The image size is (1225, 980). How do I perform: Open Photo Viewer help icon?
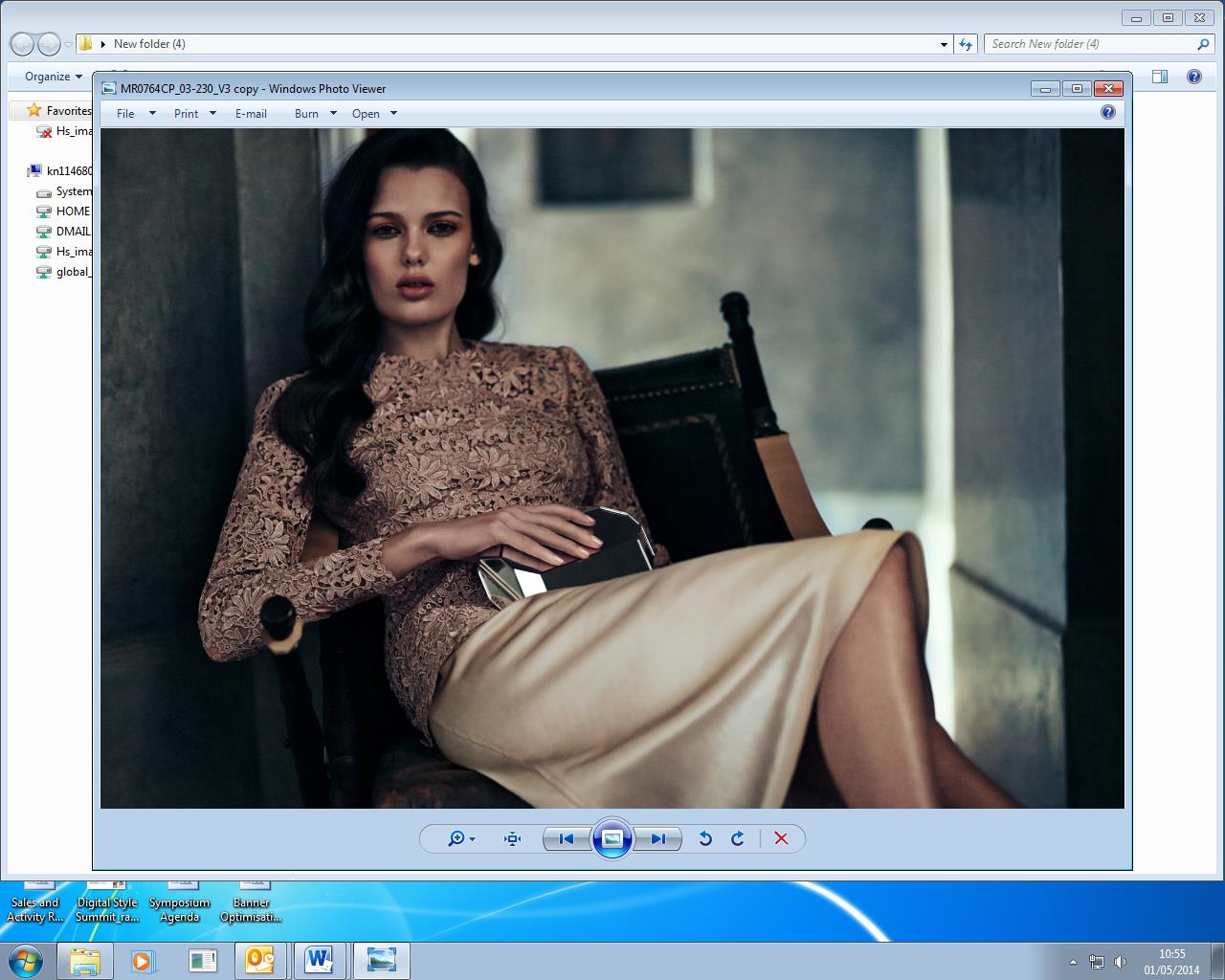point(1107,113)
